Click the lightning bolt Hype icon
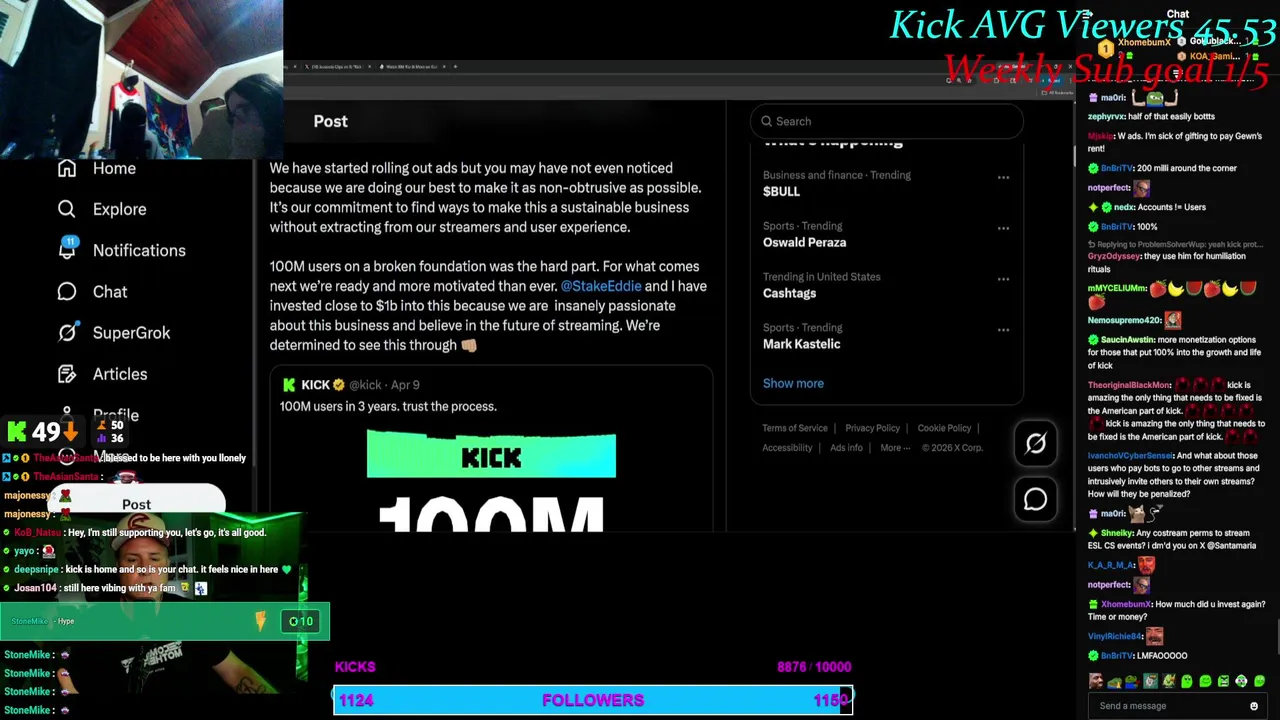The image size is (1280, 720). click(260, 621)
